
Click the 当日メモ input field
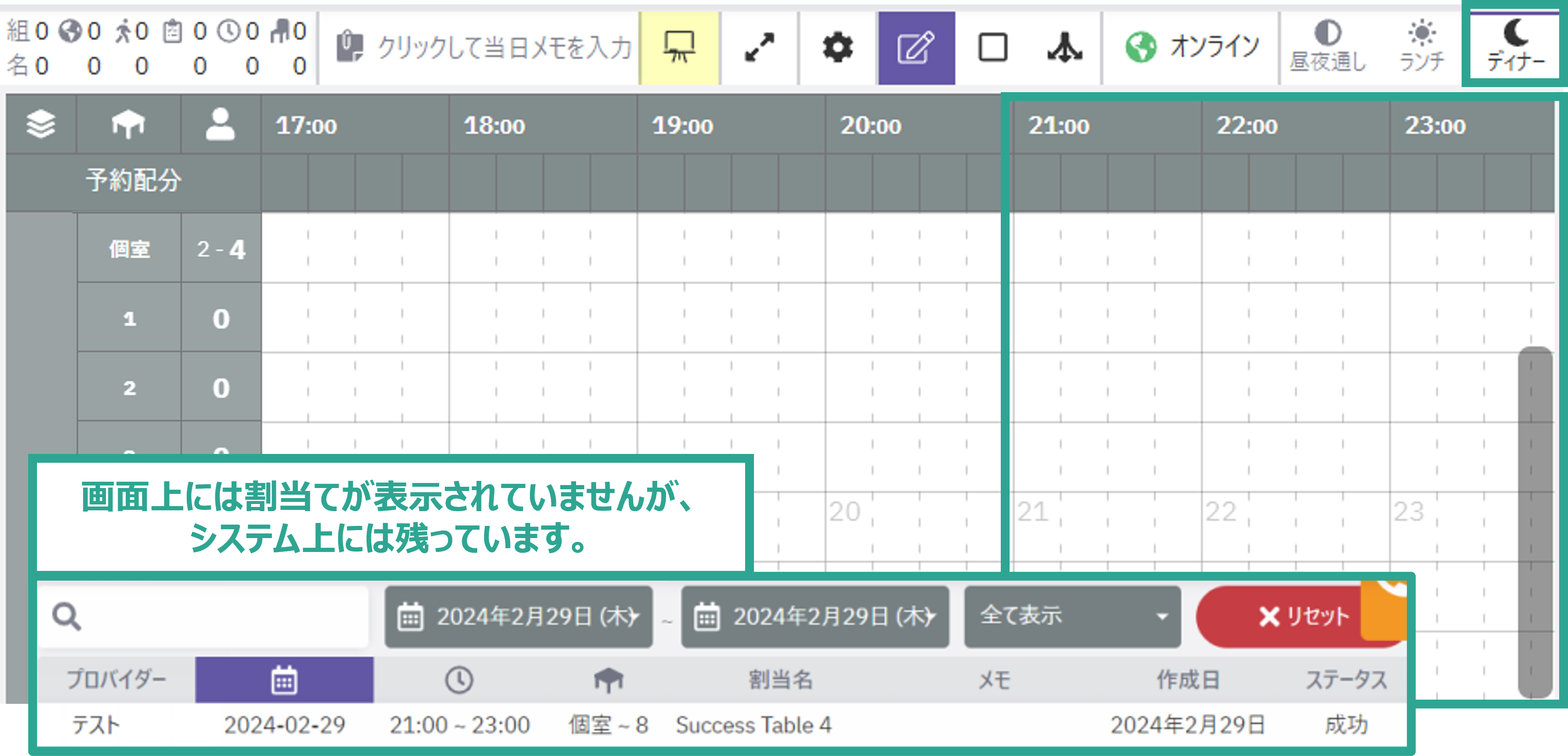[x=505, y=48]
